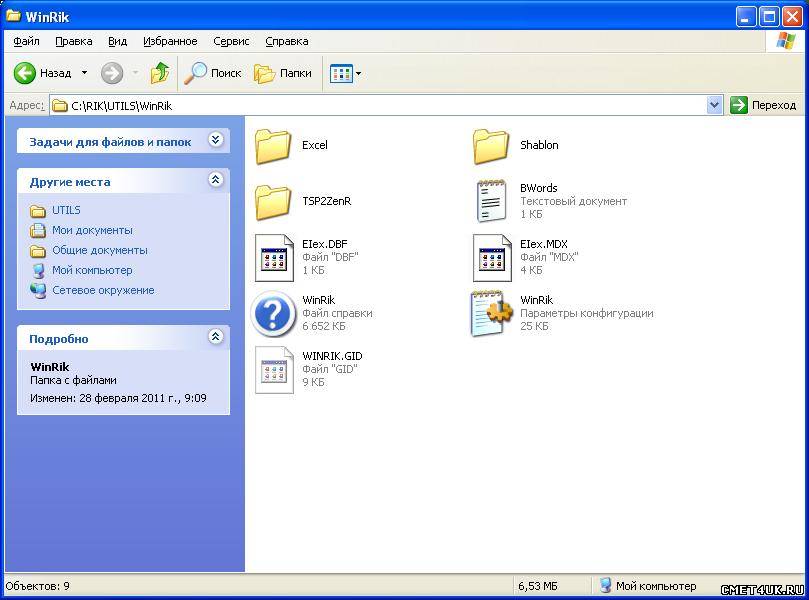The image size is (809, 600).
Task: Open the Правка menu
Action: click(74, 41)
